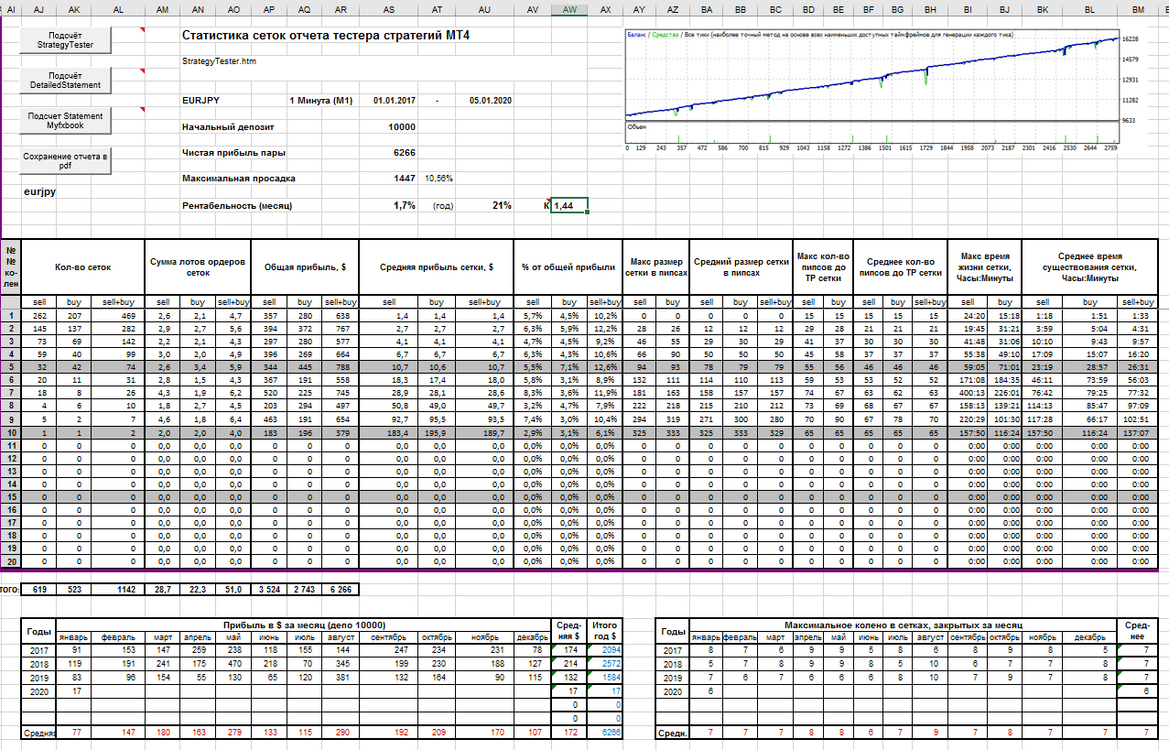Image resolution: width=1169 pixels, height=750 pixels.
Task: Click the 'Макс время жизни сетки' header
Action: 985,267
